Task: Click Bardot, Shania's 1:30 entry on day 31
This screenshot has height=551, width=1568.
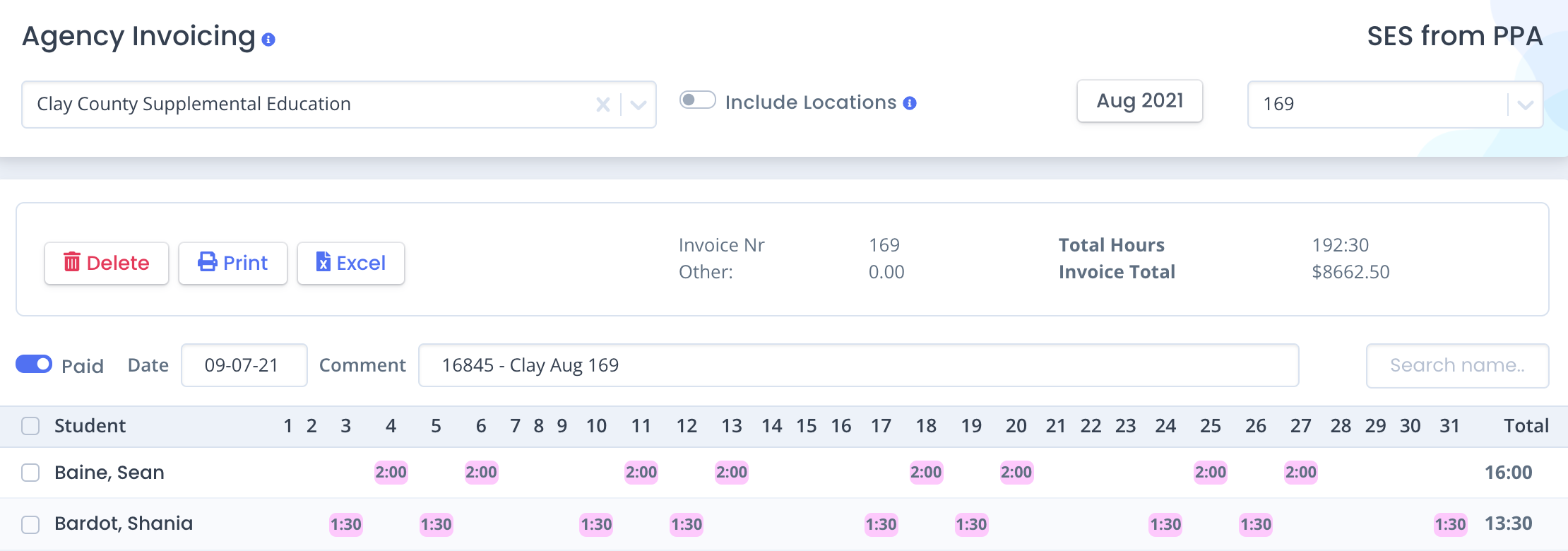Action: click(x=1451, y=524)
